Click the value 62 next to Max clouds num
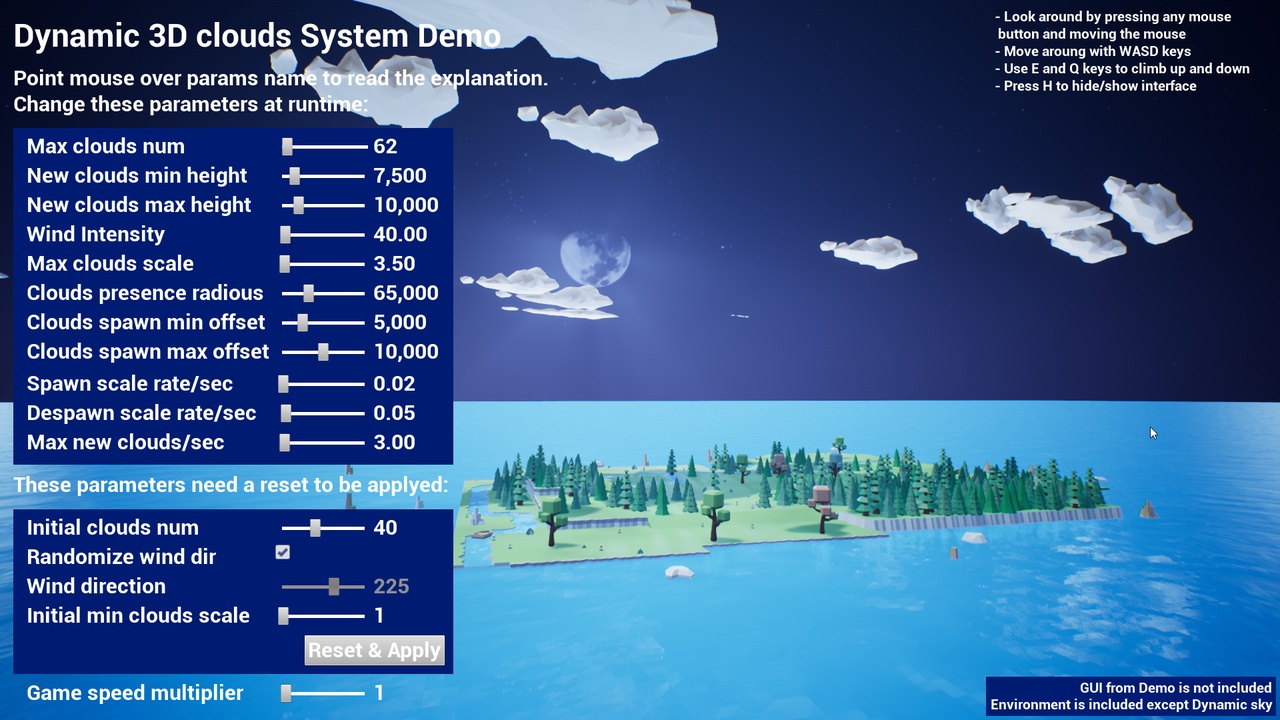1280x720 pixels. pyautogui.click(x=385, y=146)
